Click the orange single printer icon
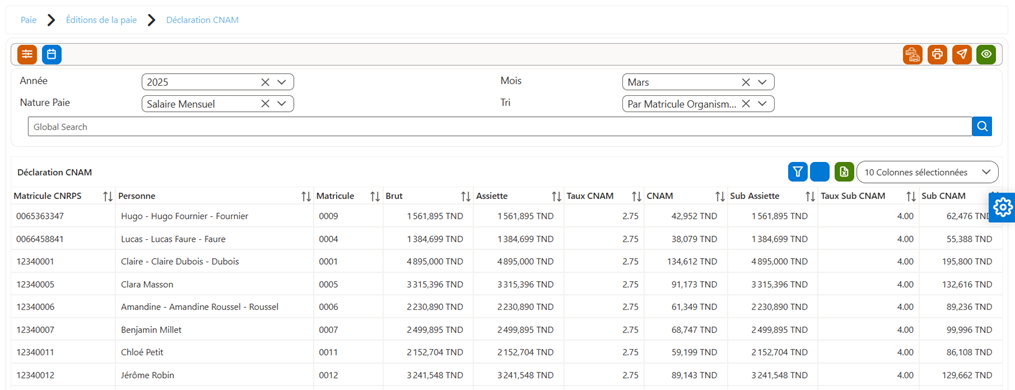 [937, 54]
